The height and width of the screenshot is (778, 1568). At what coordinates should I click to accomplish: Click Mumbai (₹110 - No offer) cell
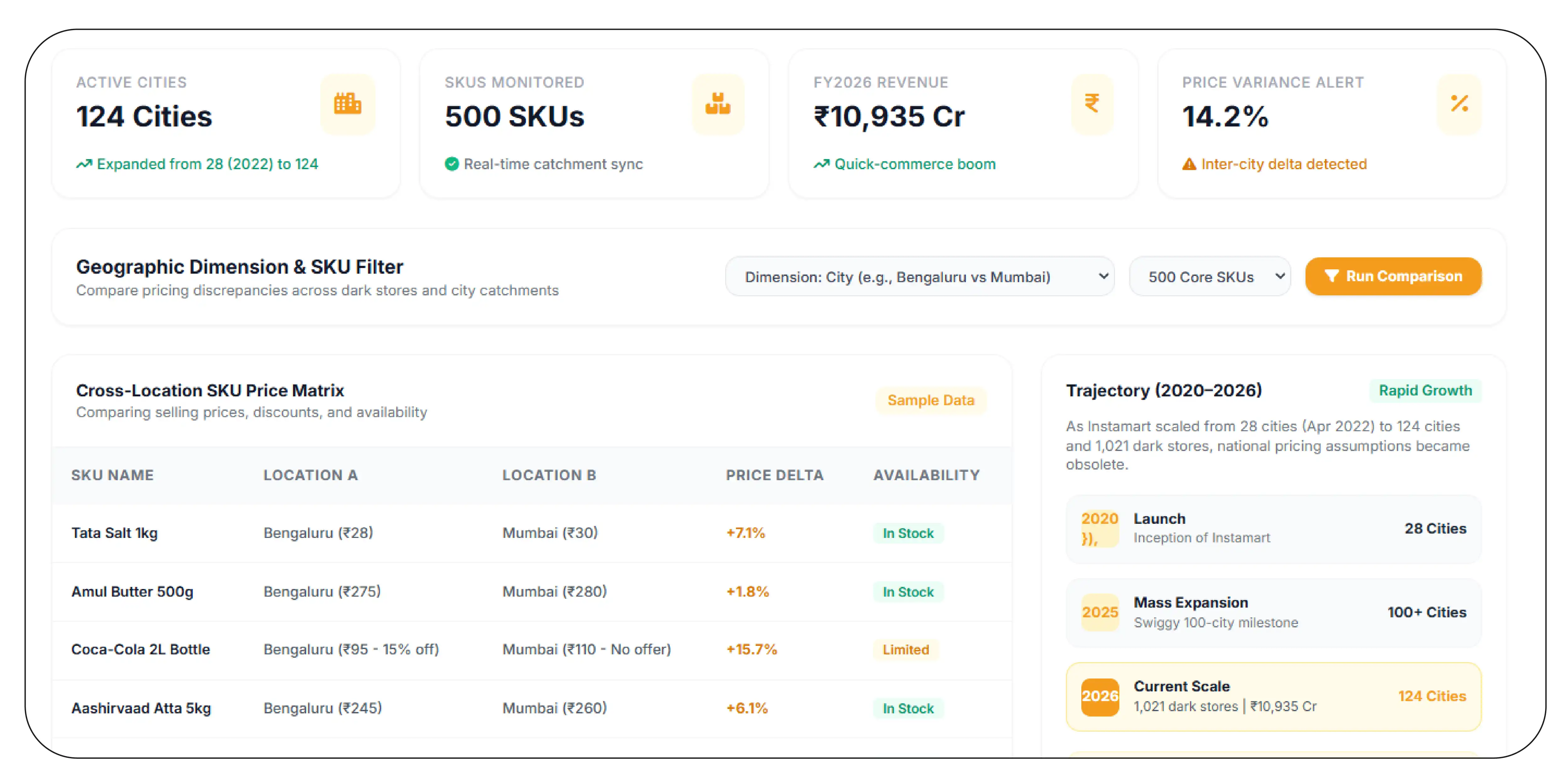586,650
